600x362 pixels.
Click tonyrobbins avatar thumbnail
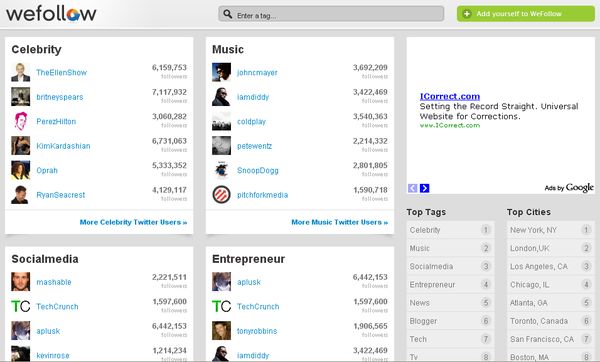(x=222, y=331)
